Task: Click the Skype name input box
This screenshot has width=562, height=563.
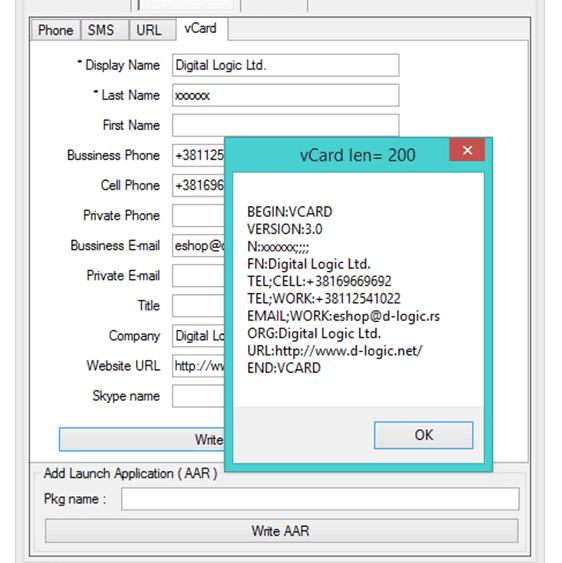Action: coord(199,396)
